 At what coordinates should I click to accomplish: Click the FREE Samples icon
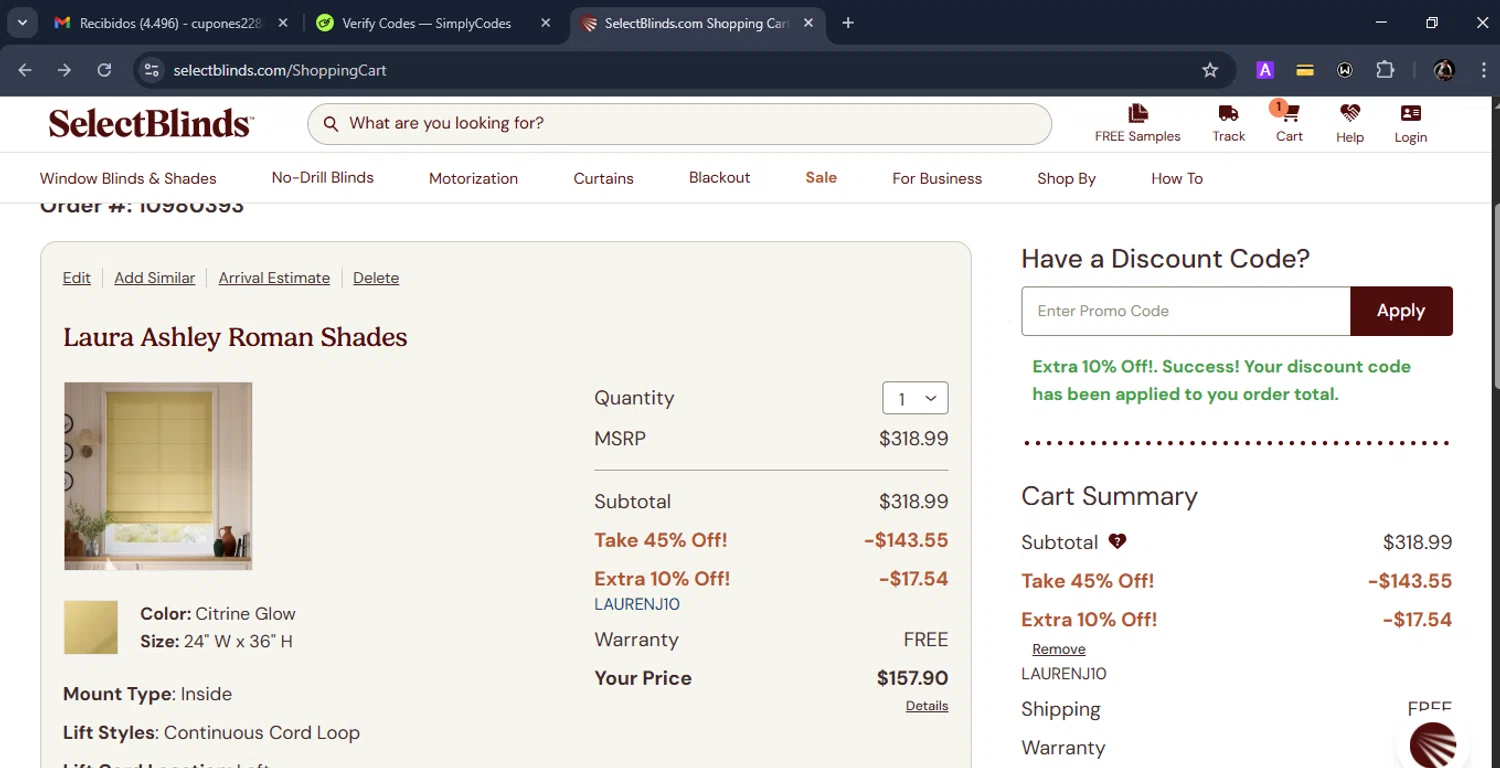(1137, 113)
